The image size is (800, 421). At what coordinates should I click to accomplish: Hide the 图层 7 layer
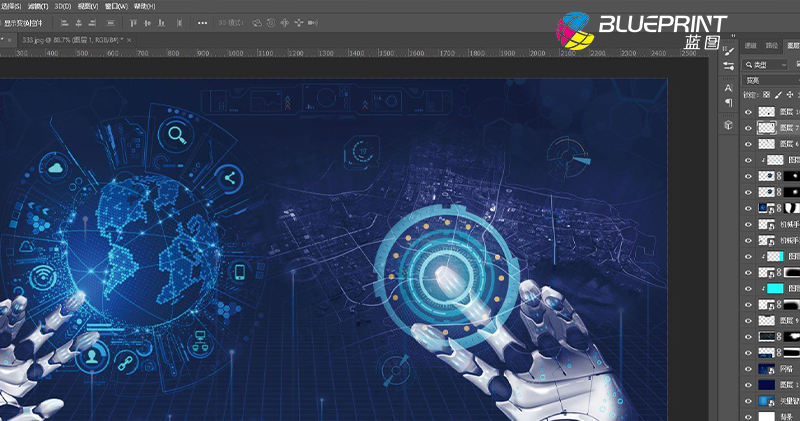click(x=748, y=128)
